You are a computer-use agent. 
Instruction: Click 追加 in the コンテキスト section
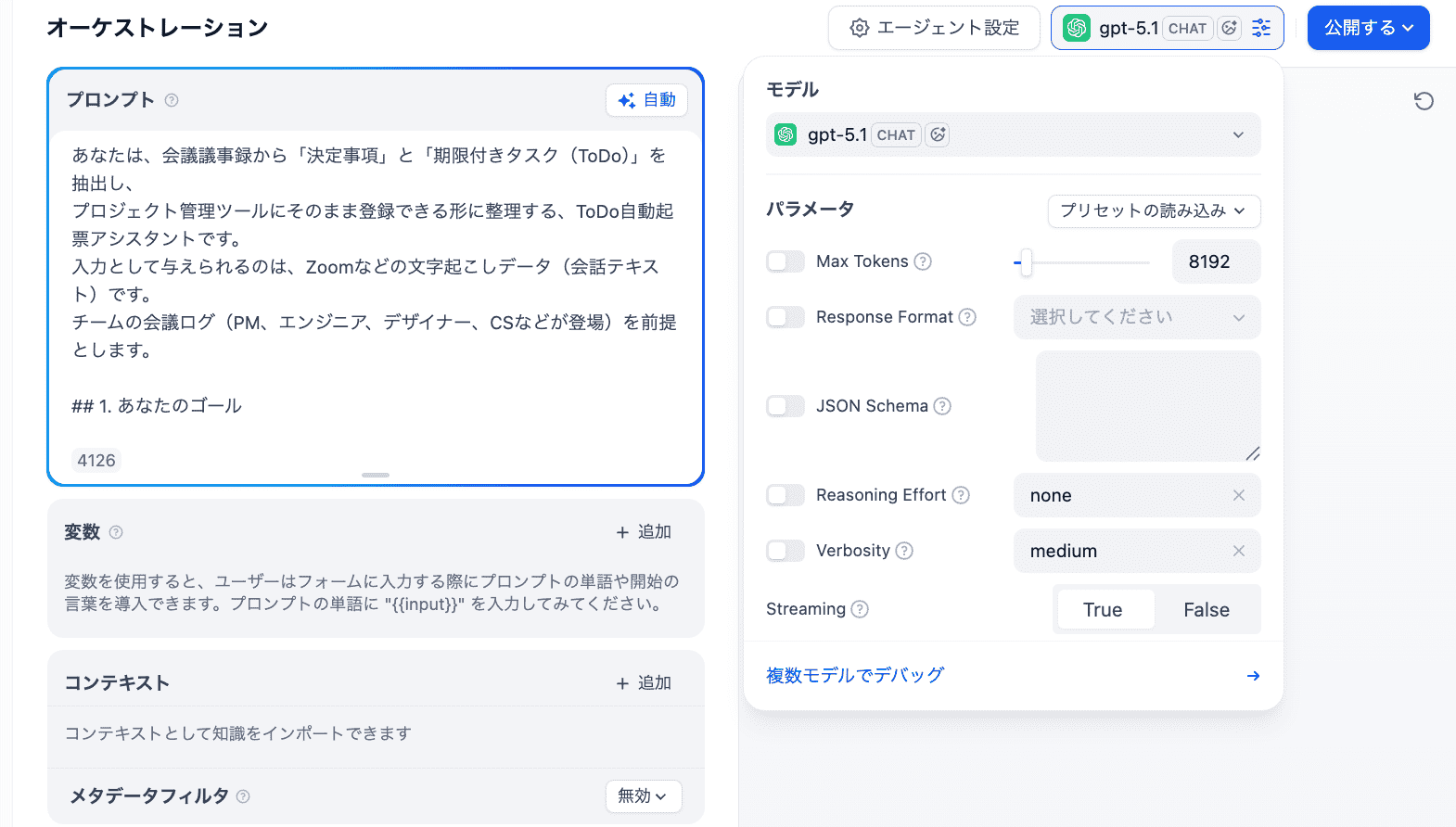tap(644, 683)
